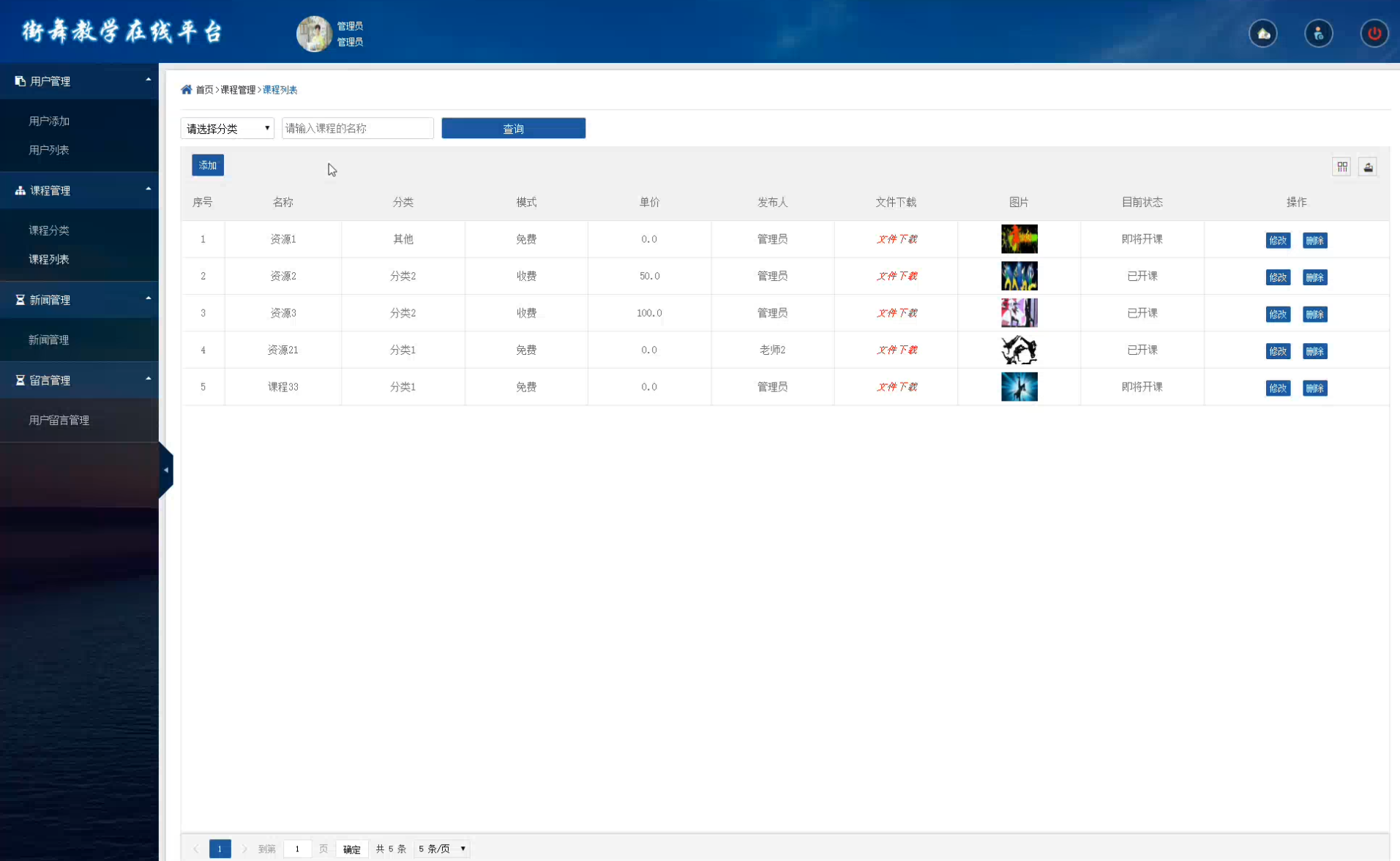Open 用户留言管理 in the sidebar
This screenshot has height=861, width=1400.
(59, 420)
